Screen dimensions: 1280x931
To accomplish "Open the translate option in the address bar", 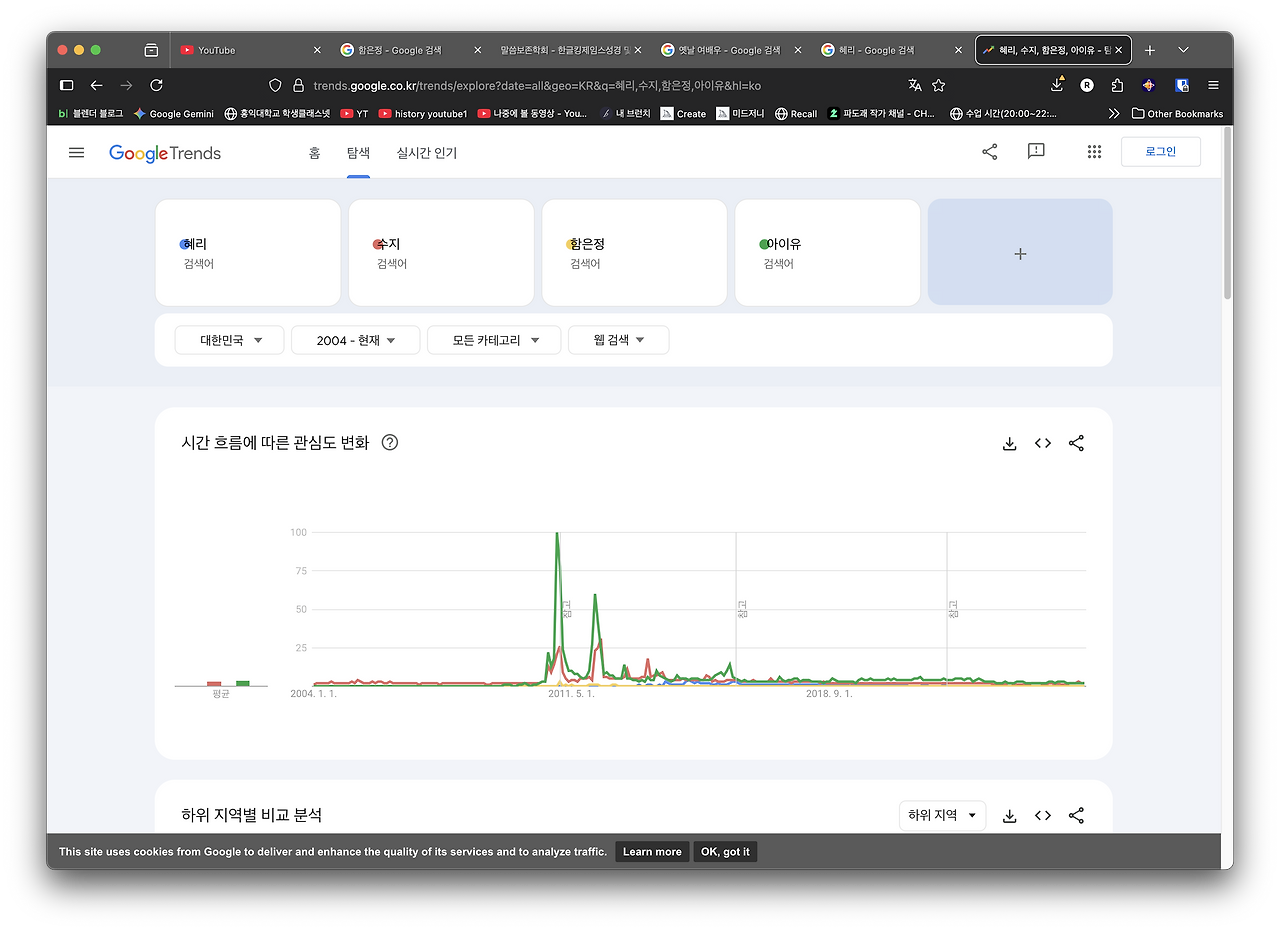I will 914,86.
